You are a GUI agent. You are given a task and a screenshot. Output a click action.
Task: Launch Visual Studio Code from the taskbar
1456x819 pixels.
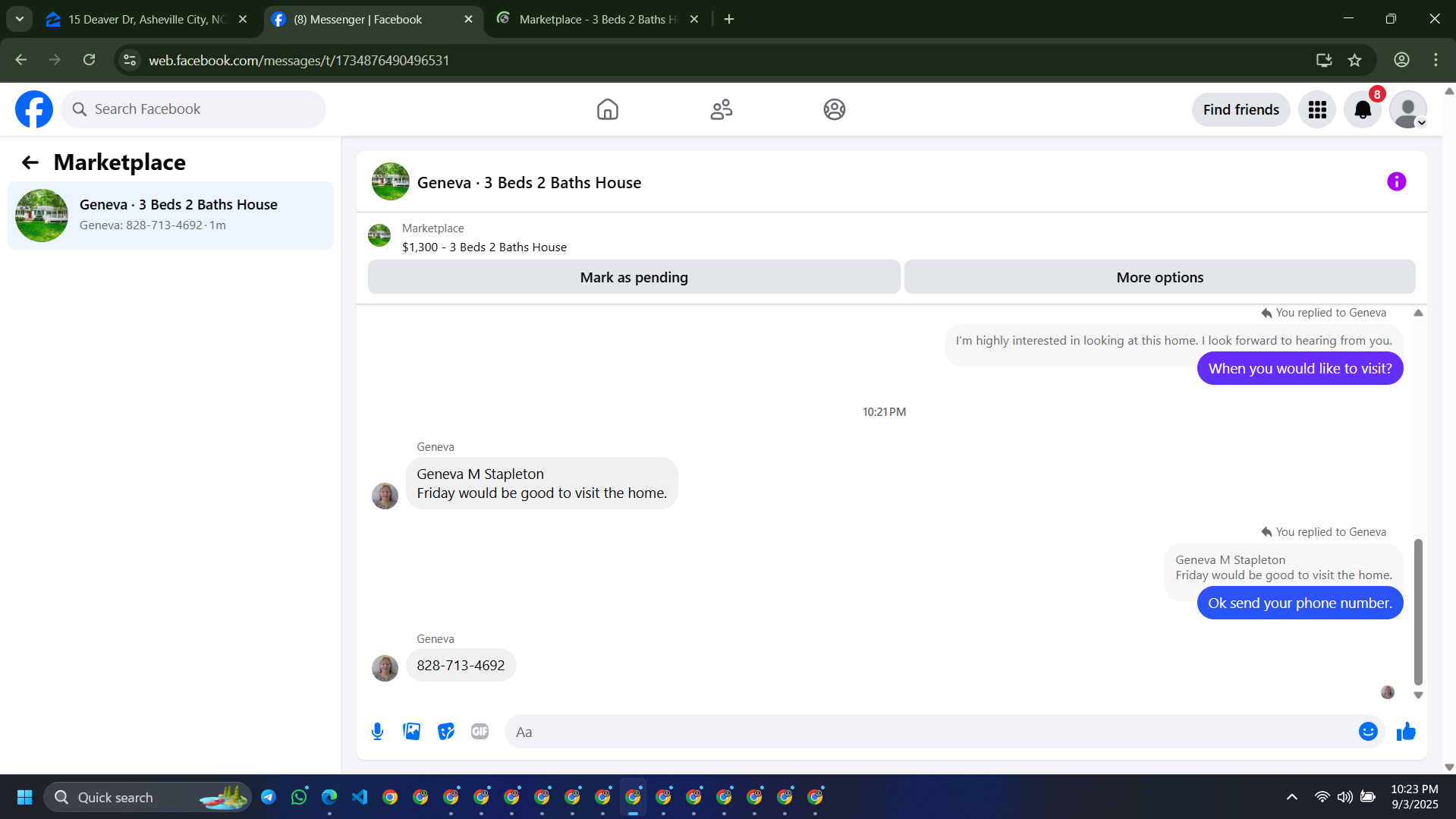tap(360, 797)
